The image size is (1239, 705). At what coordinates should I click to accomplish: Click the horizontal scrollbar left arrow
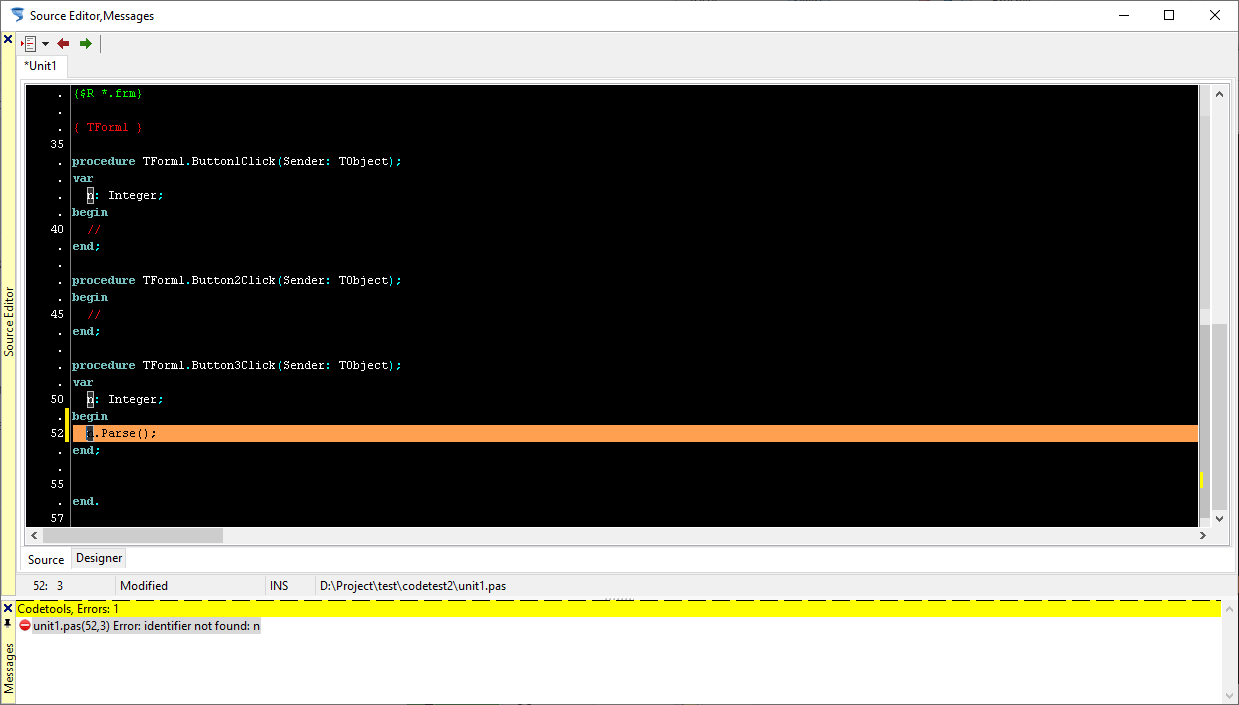pyautogui.click(x=34, y=535)
